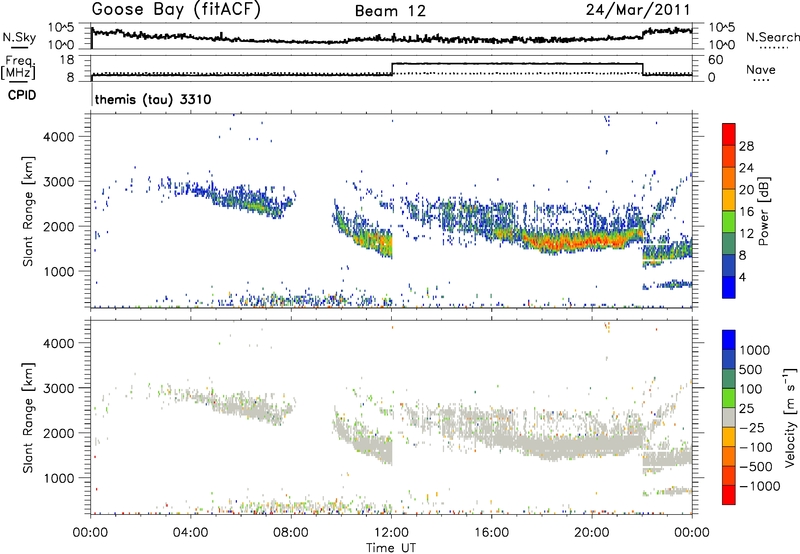Click the red bottom of Velocity colorbar

pos(729,495)
